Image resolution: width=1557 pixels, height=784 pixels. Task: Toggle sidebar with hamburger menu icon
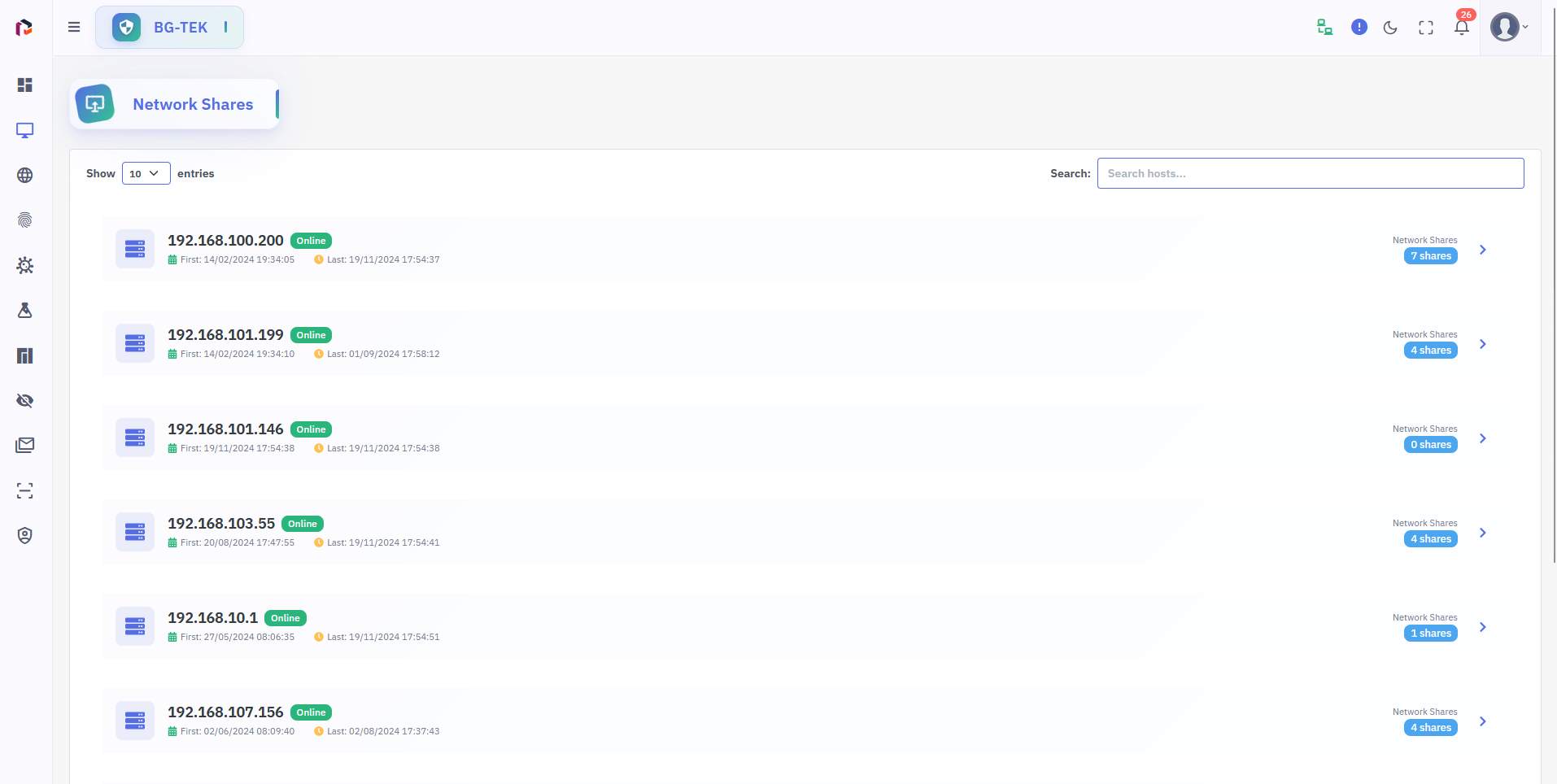coord(74,27)
